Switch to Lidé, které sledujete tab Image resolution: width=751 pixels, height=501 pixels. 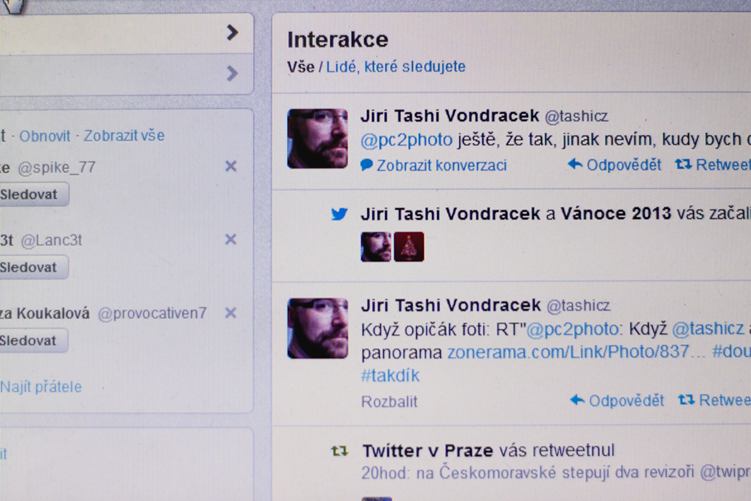tap(396, 67)
